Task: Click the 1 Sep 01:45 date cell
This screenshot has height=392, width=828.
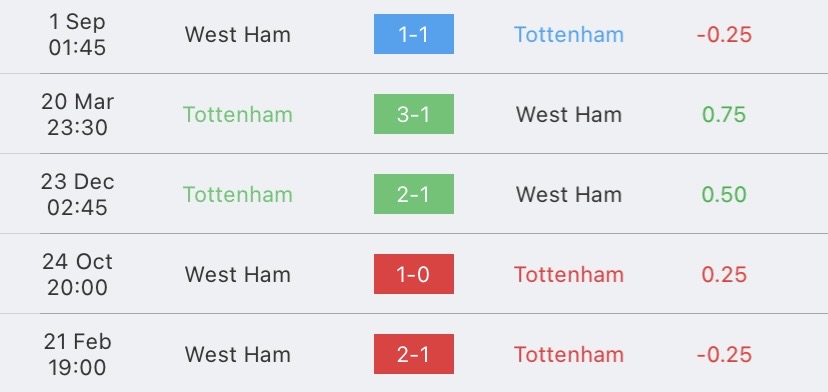Action: [77, 35]
